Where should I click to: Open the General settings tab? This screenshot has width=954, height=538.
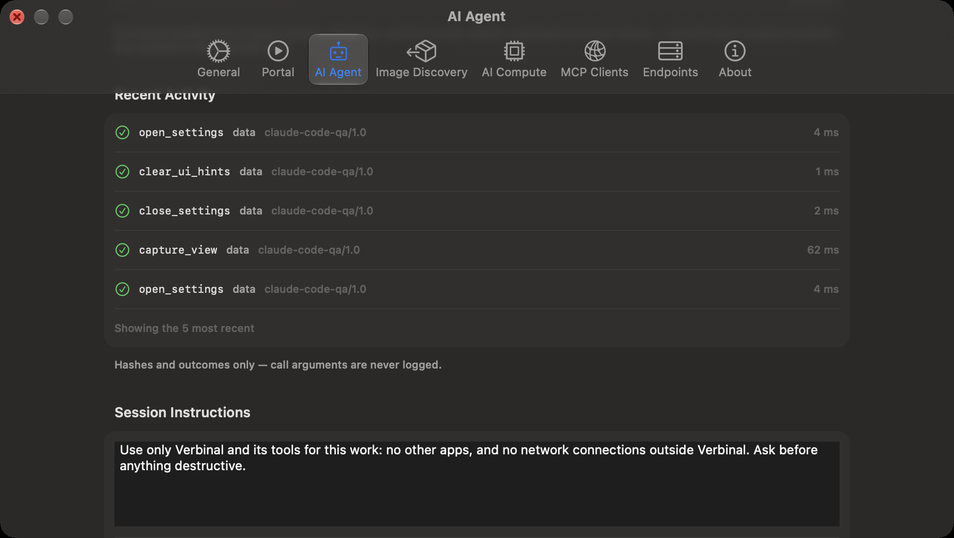(x=218, y=59)
